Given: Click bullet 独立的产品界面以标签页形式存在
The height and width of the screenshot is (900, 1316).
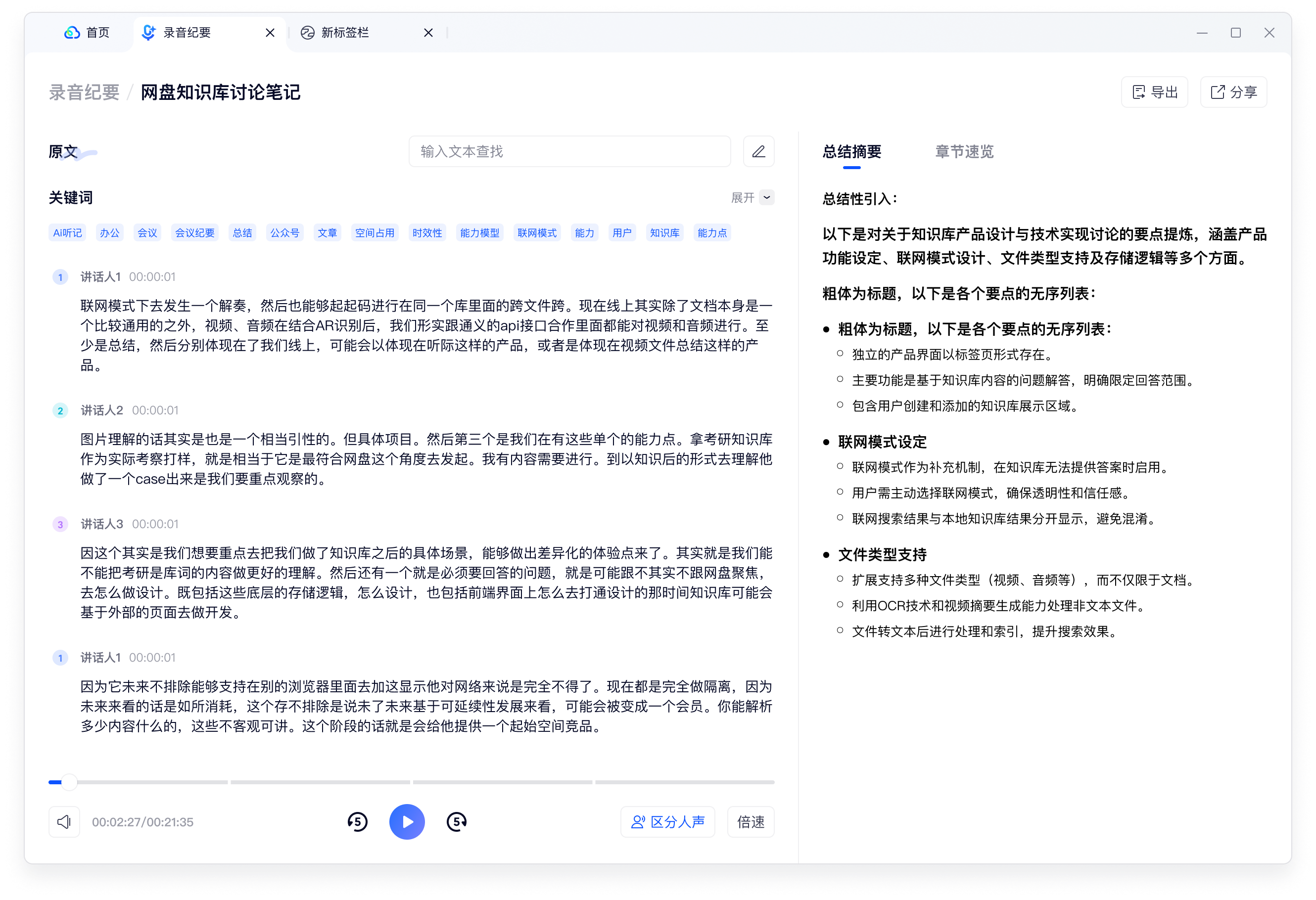Looking at the screenshot, I should coord(952,355).
